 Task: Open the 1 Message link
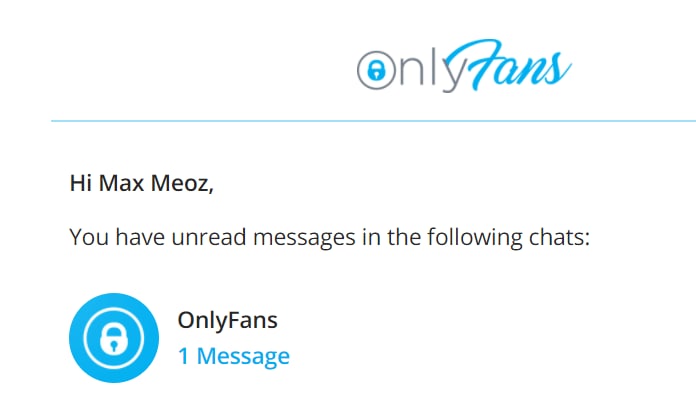coord(234,356)
